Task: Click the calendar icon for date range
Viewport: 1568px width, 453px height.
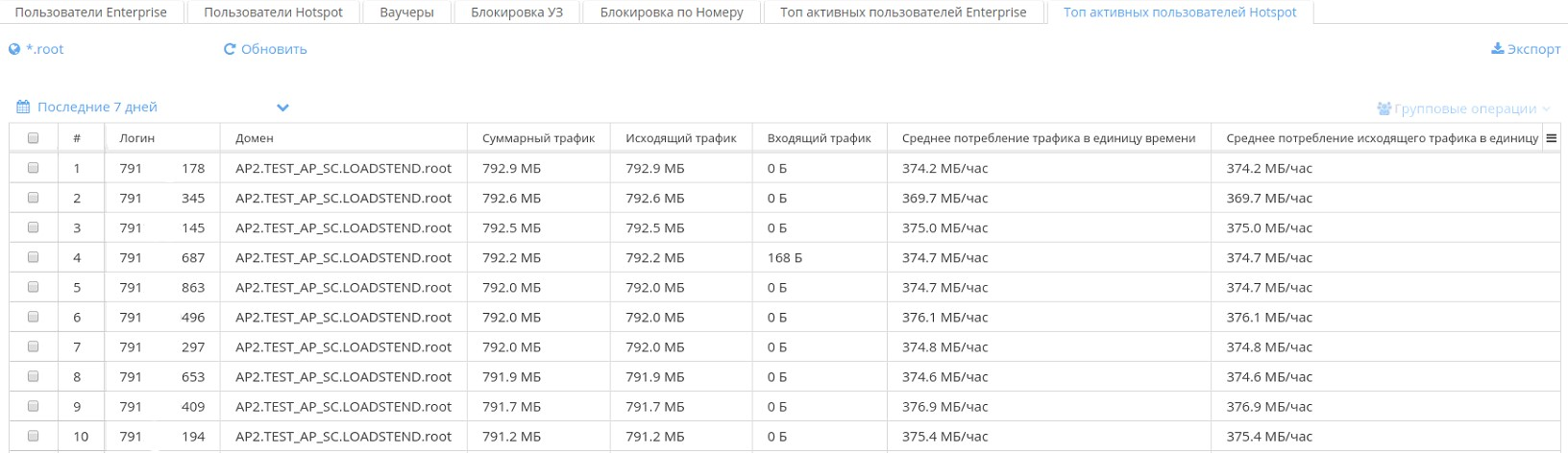Action: pyautogui.click(x=23, y=107)
